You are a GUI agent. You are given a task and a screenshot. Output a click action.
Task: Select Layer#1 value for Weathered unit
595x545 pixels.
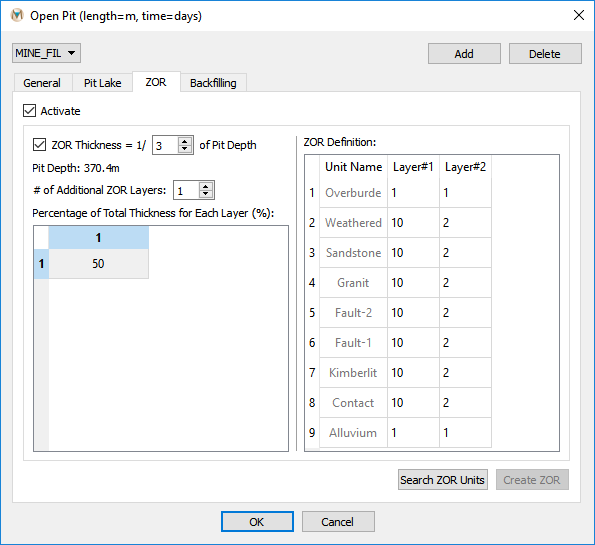click(x=413, y=222)
